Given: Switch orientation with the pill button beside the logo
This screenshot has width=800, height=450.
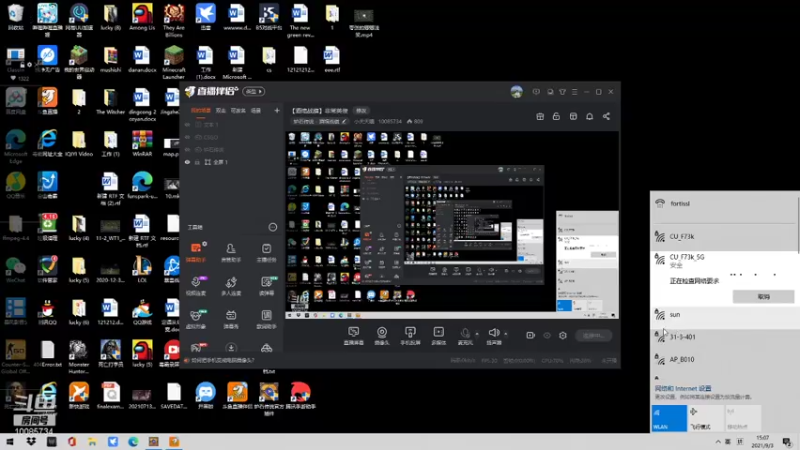Looking at the screenshot, I should (254, 91).
